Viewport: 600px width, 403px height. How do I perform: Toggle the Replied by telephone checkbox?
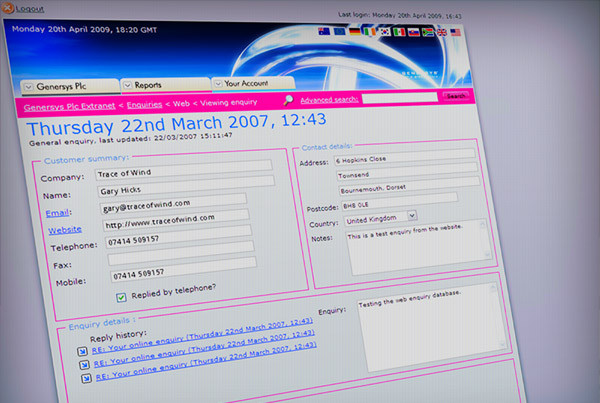pyautogui.click(x=121, y=296)
